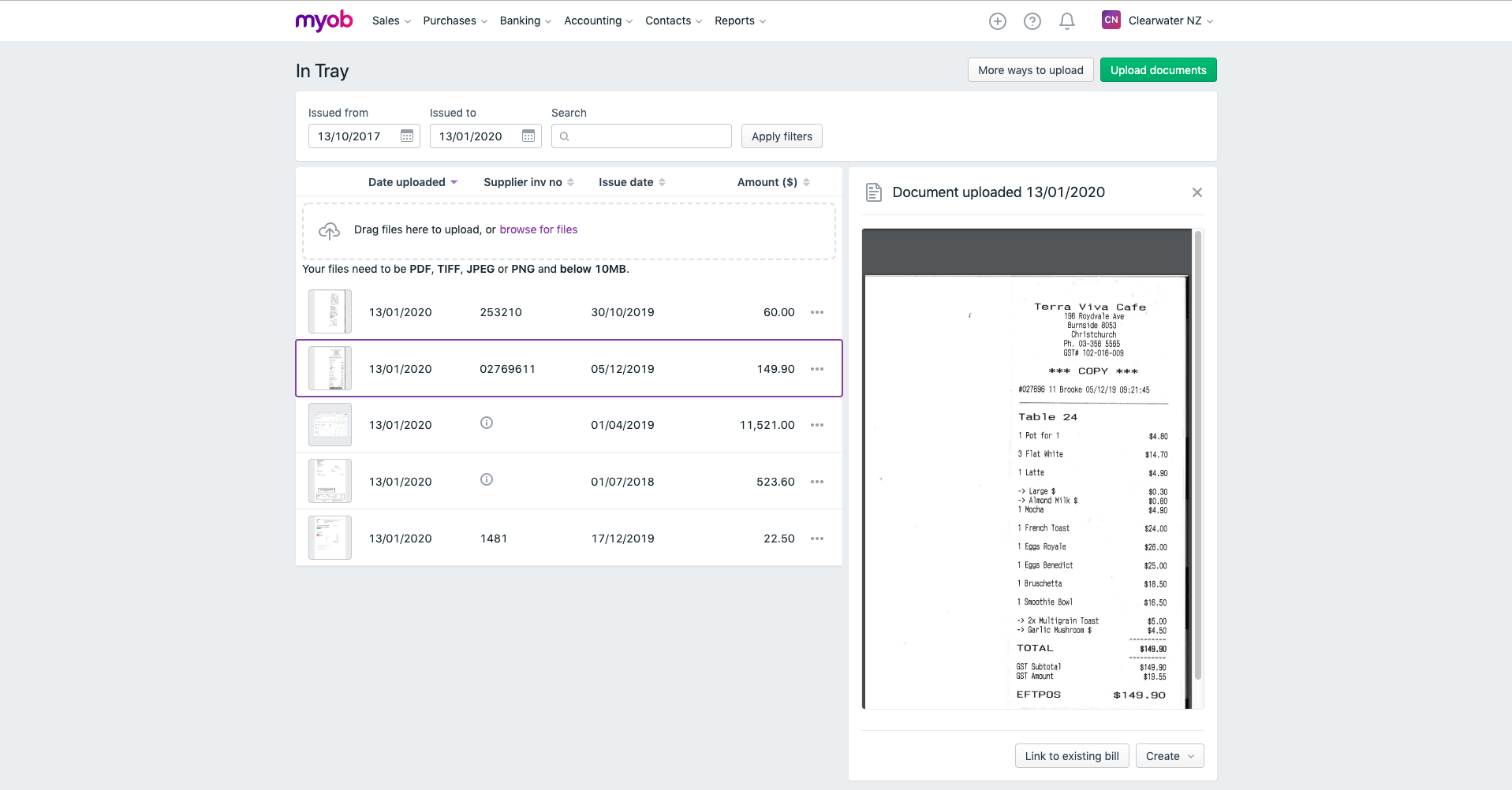Click the info icon on the 11,521.00 row
The image size is (1512, 790).
(487, 423)
